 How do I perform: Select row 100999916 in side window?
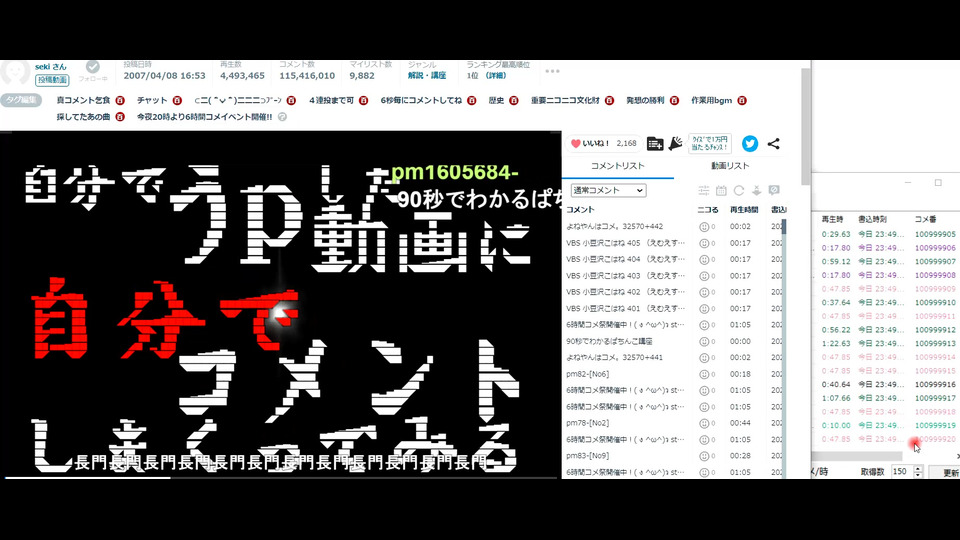(885, 384)
